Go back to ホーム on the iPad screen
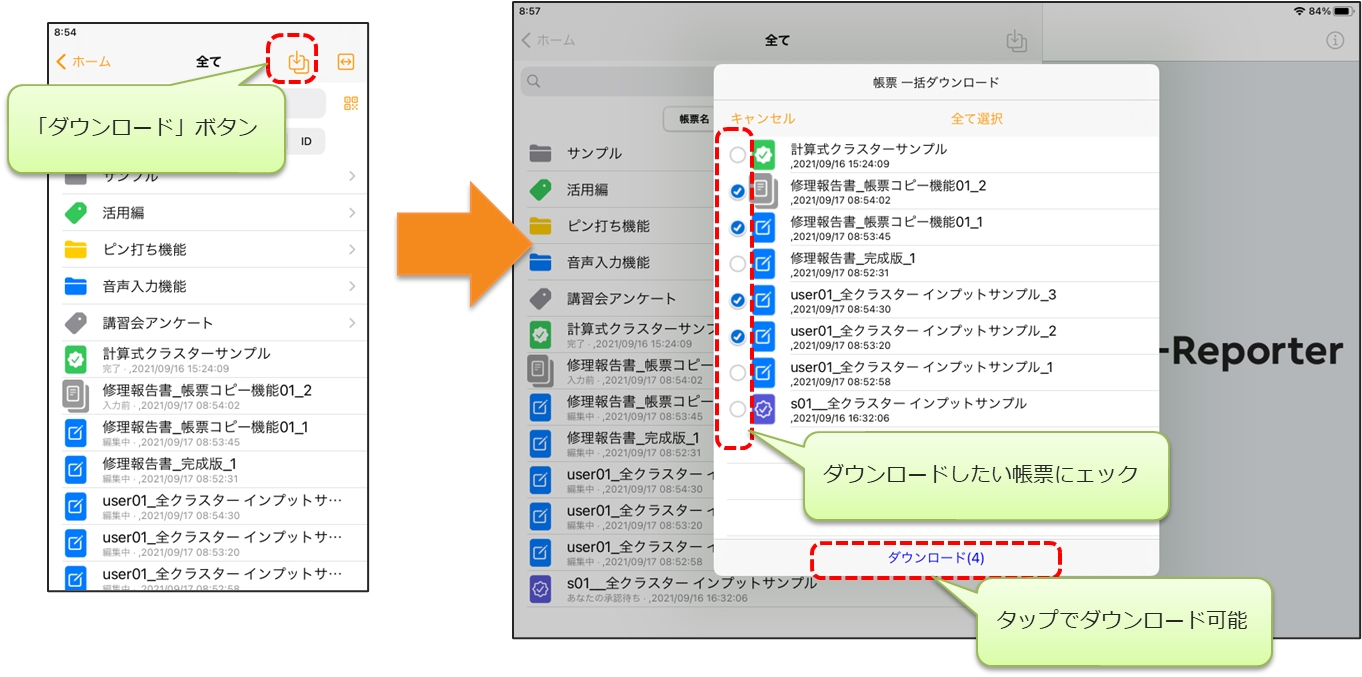Image resolution: width=1362 pixels, height=677 pixels. (x=548, y=41)
